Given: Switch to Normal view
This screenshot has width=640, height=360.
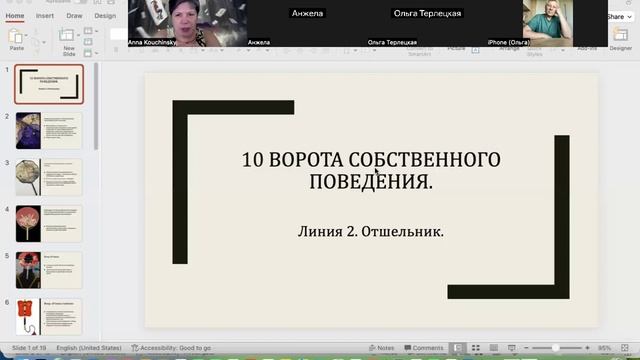Looking at the screenshot, I should point(458,348).
